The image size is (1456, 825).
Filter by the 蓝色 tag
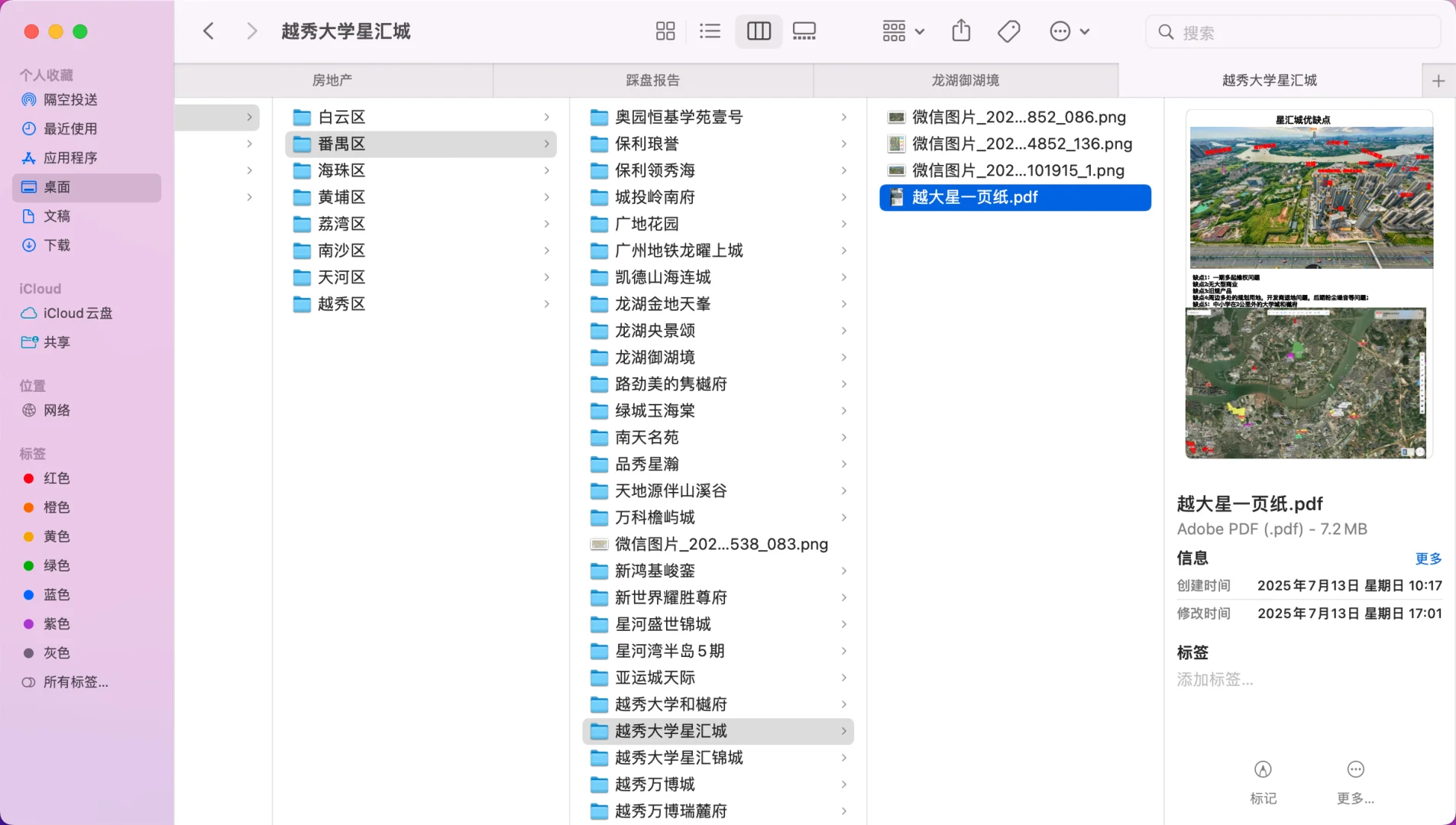coord(86,594)
